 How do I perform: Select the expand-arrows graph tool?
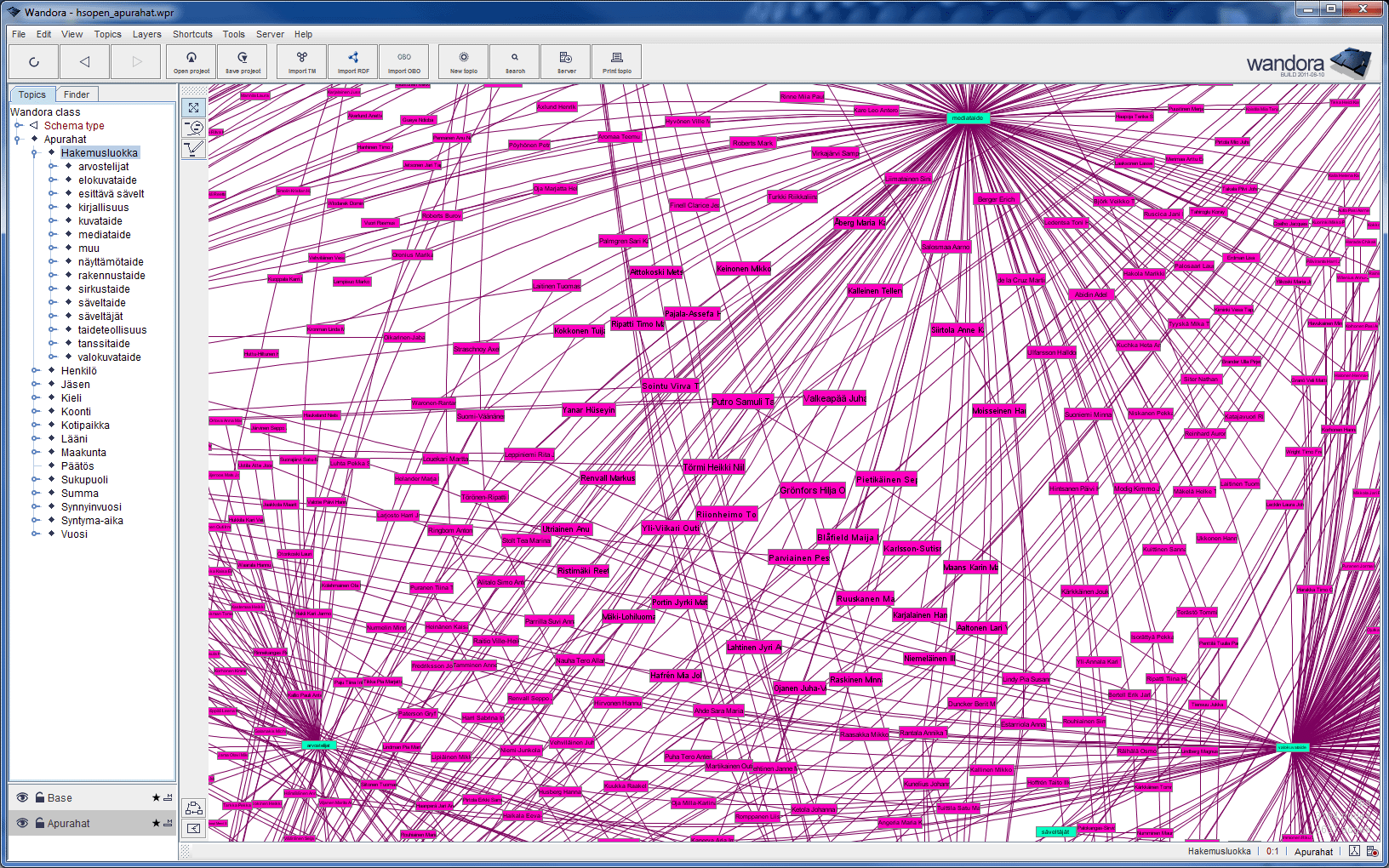coord(194,108)
